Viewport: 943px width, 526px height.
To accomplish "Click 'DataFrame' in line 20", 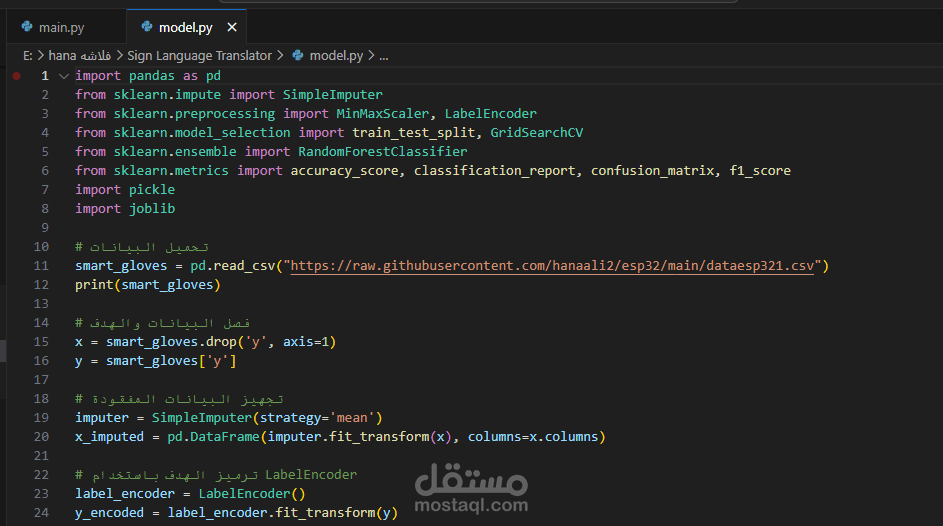I will [225, 436].
